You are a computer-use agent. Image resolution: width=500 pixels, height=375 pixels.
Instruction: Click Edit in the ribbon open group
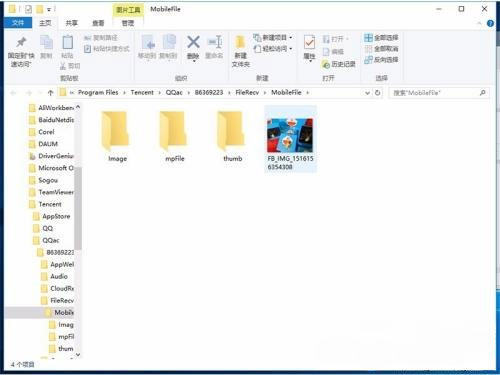tap(333, 52)
